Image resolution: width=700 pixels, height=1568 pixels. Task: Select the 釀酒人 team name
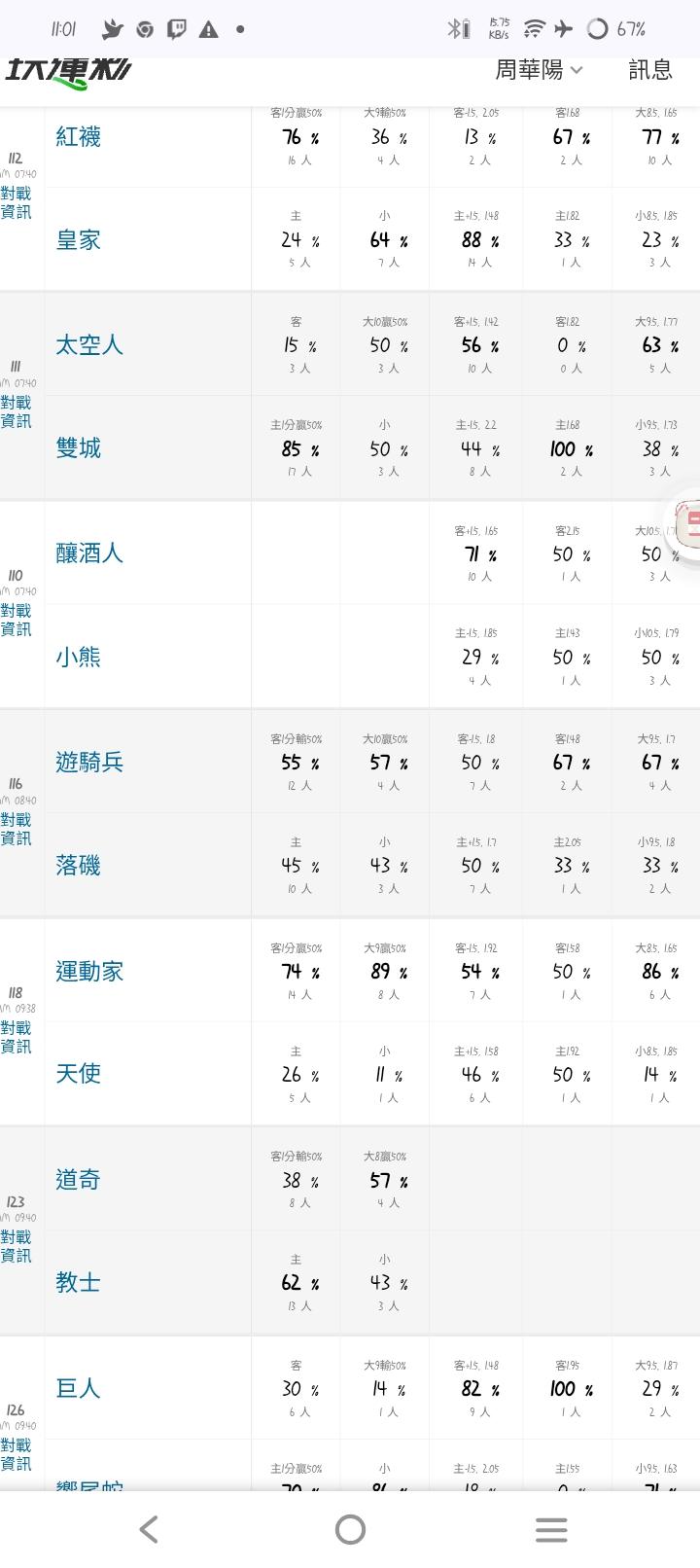tap(89, 553)
